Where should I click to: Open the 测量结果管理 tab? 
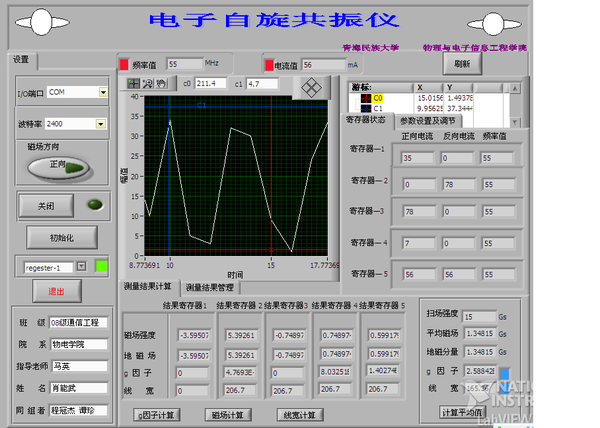(x=210, y=287)
